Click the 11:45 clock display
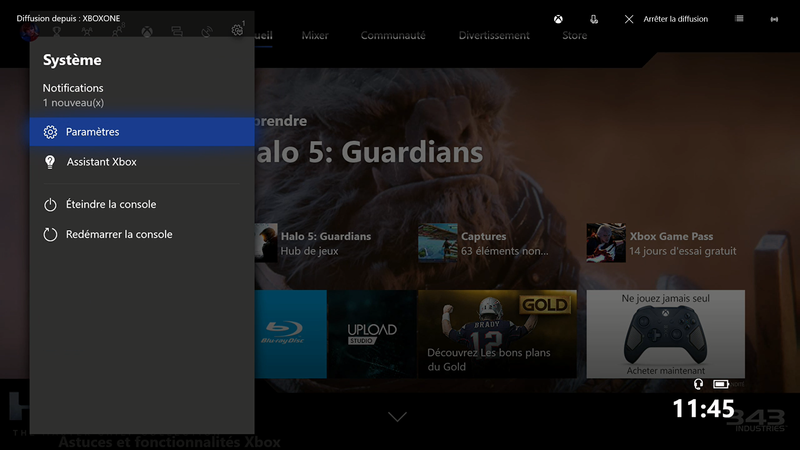 pos(704,409)
